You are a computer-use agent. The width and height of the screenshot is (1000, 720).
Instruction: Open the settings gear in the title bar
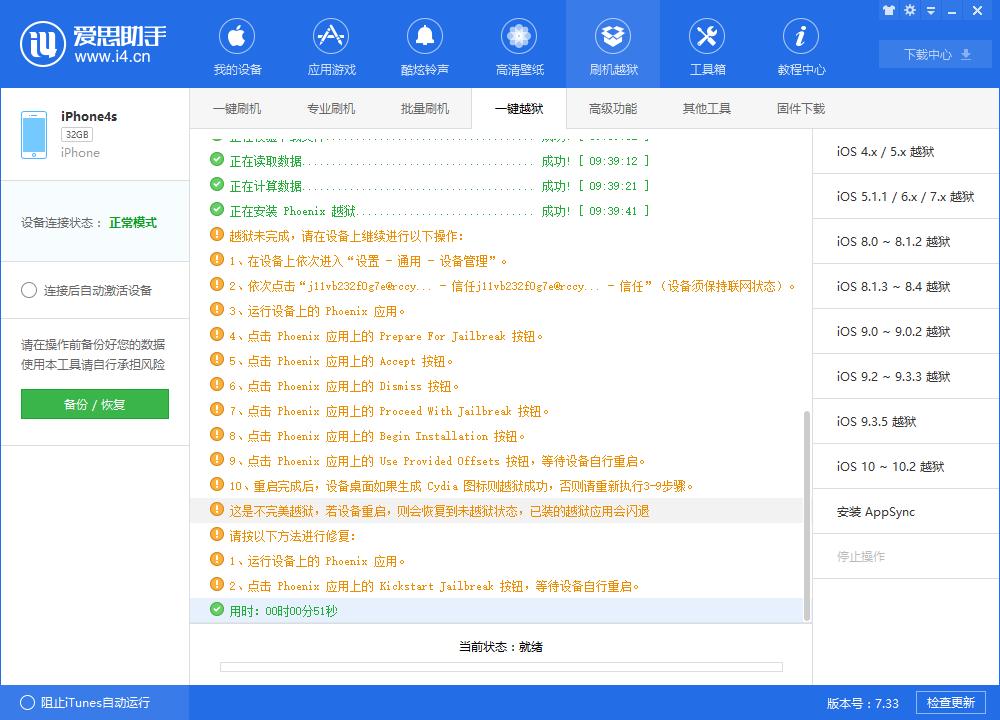(908, 11)
